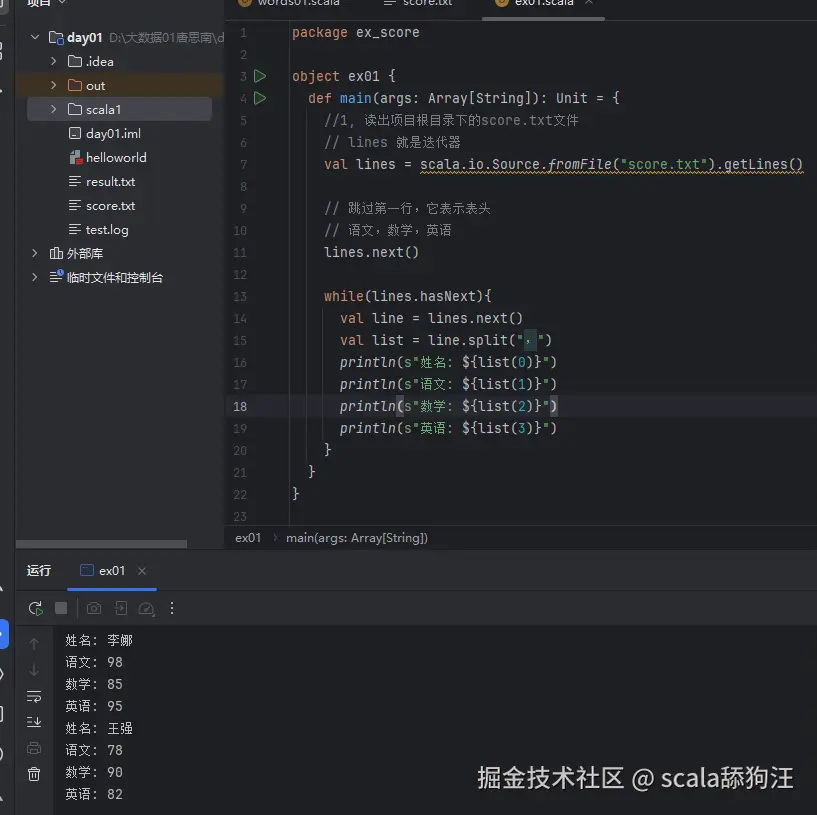Screen dimensions: 817x815
Task: Click the fromFile("score.txt") expression
Action: tap(631, 164)
